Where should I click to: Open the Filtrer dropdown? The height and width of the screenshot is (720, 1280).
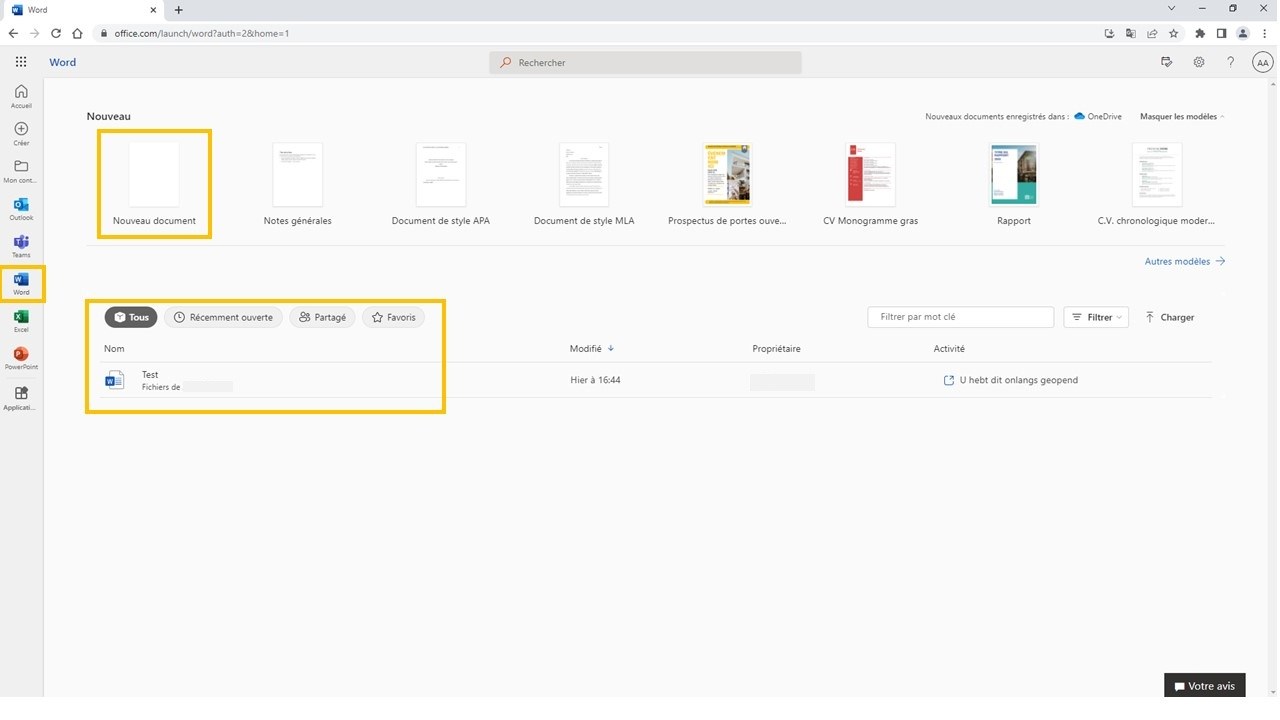[x=1096, y=317]
